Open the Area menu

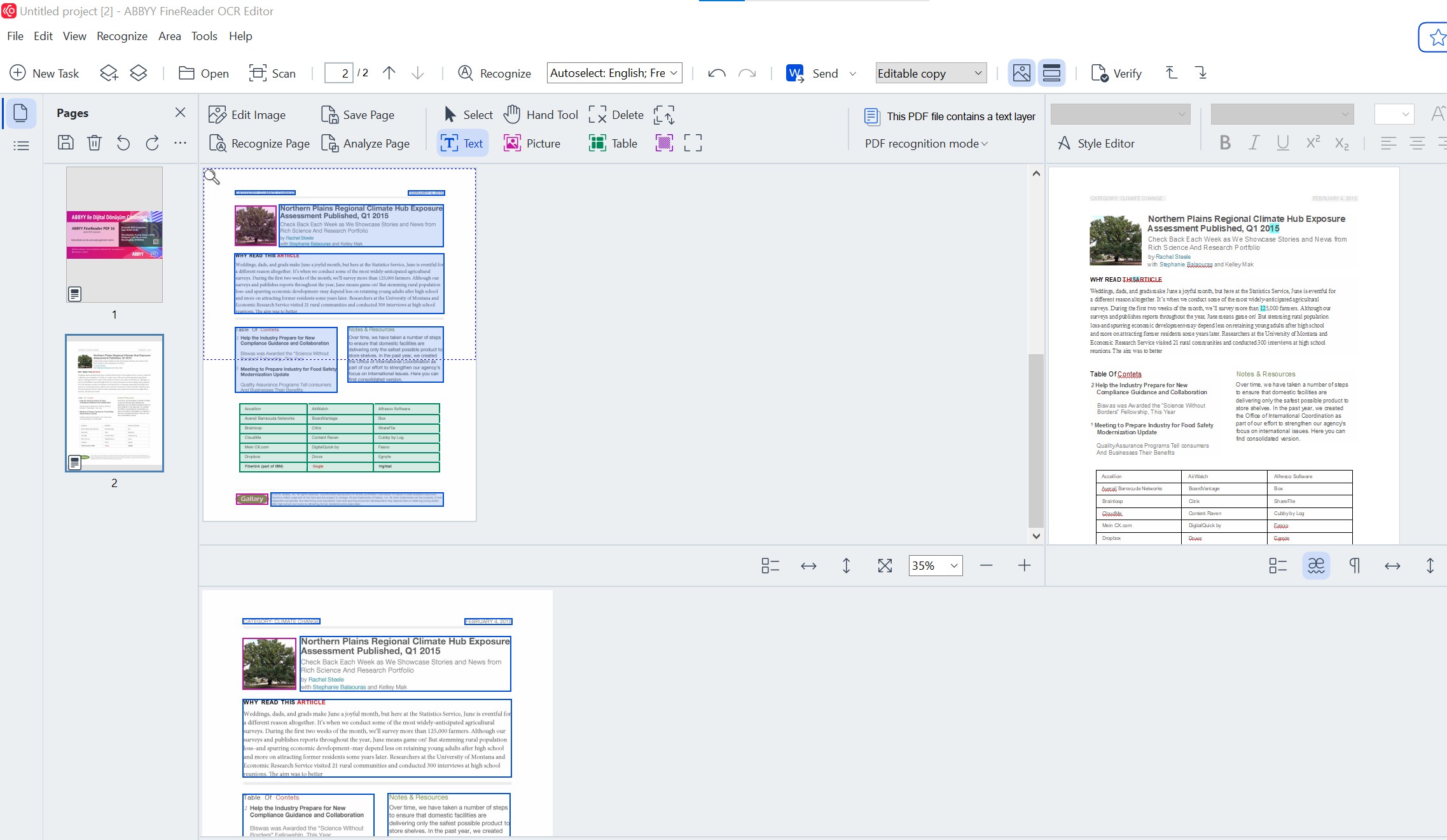[x=170, y=36]
